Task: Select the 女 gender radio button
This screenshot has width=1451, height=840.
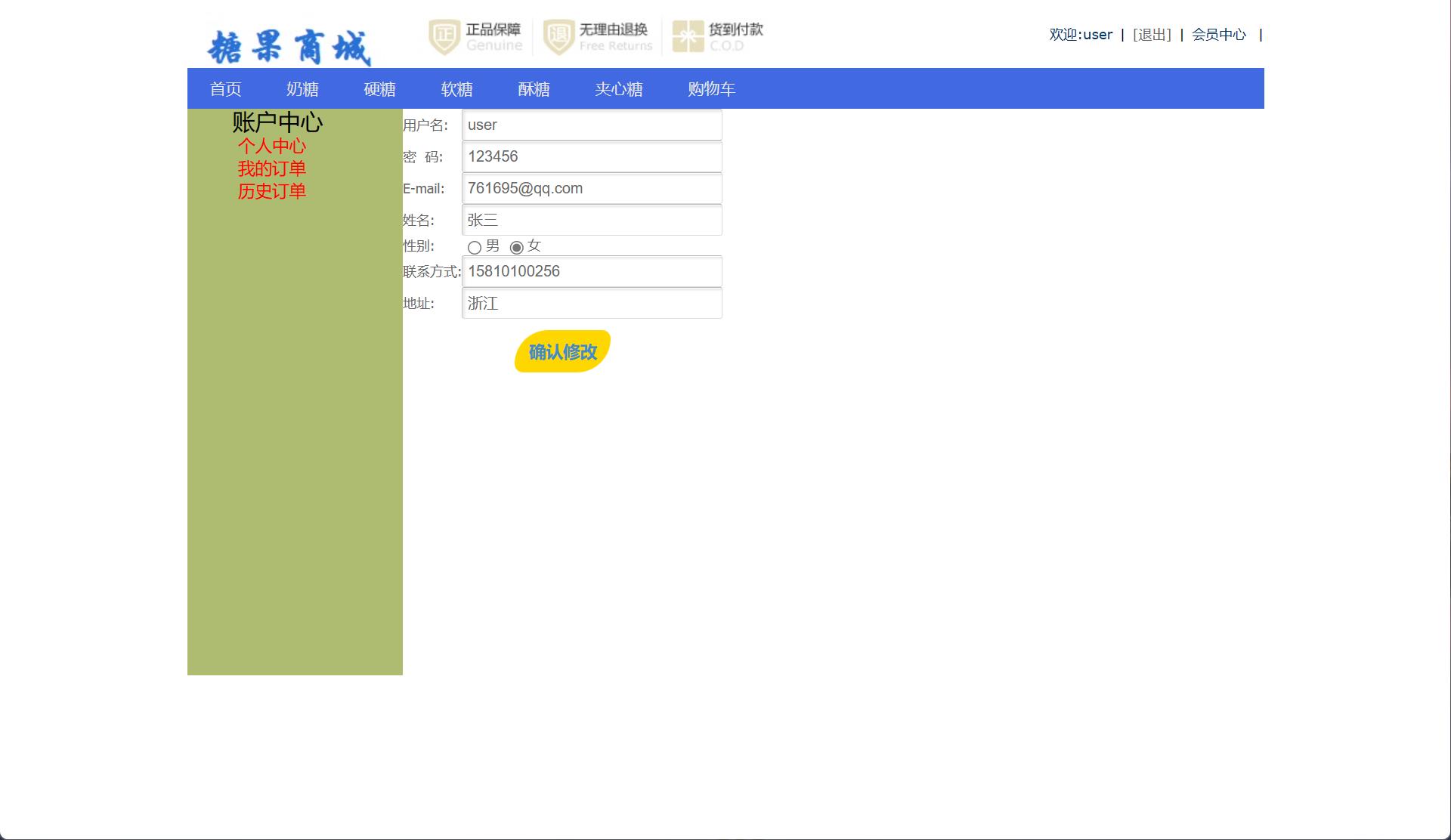Action: (x=517, y=247)
